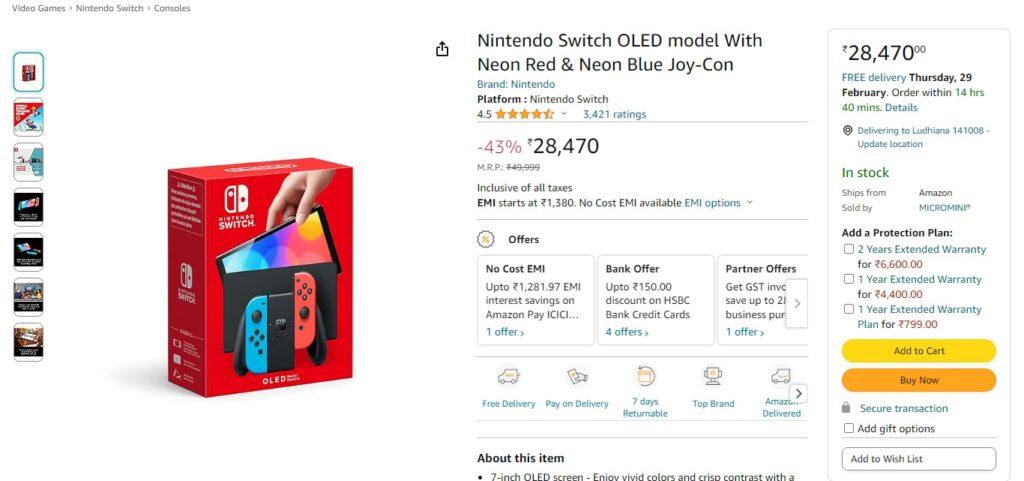
Task: Click the Free Delivery truck icon
Action: [x=508, y=377]
